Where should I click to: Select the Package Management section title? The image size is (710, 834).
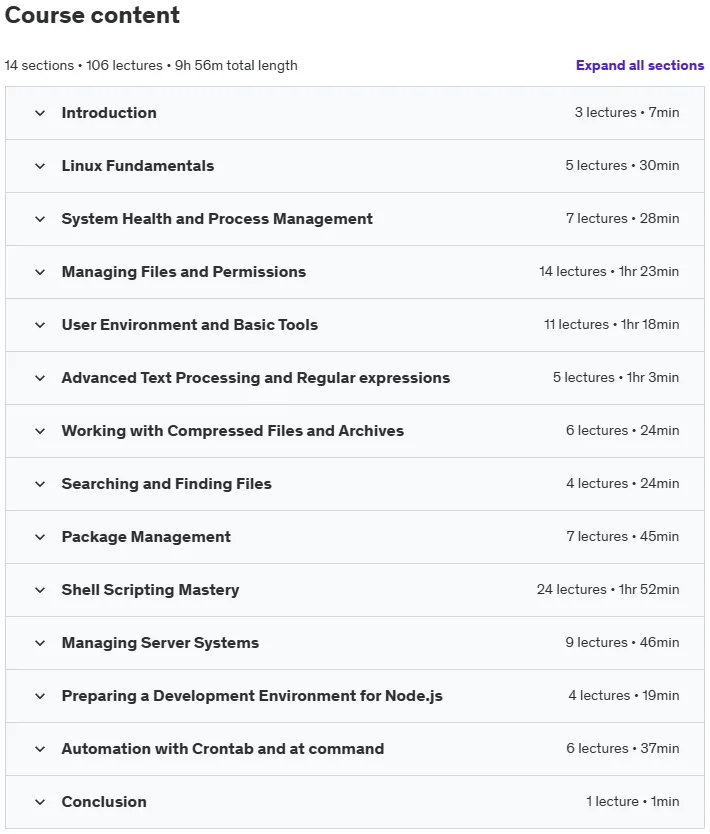146,537
